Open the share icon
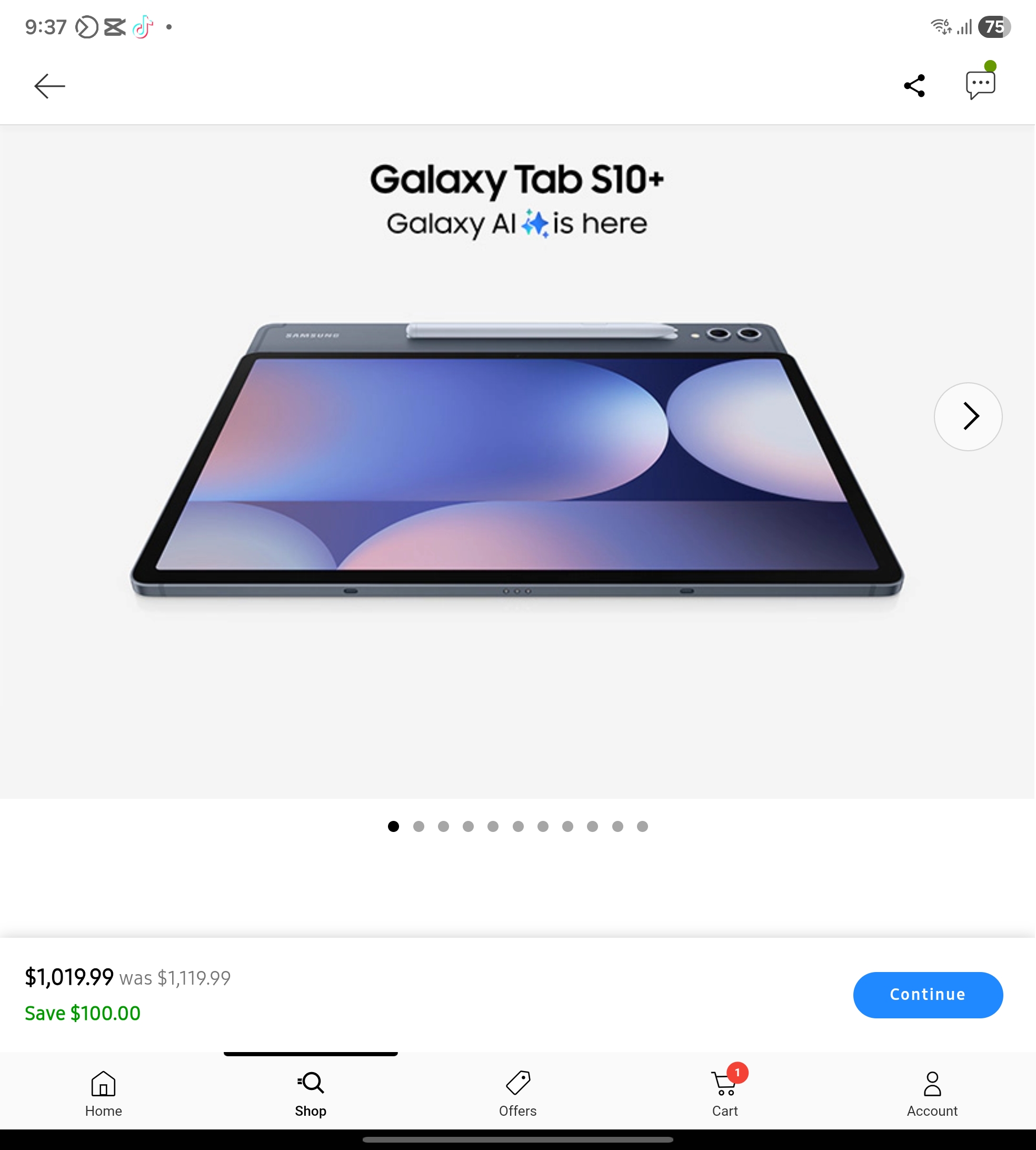The height and width of the screenshot is (1150, 1036). tap(914, 86)
